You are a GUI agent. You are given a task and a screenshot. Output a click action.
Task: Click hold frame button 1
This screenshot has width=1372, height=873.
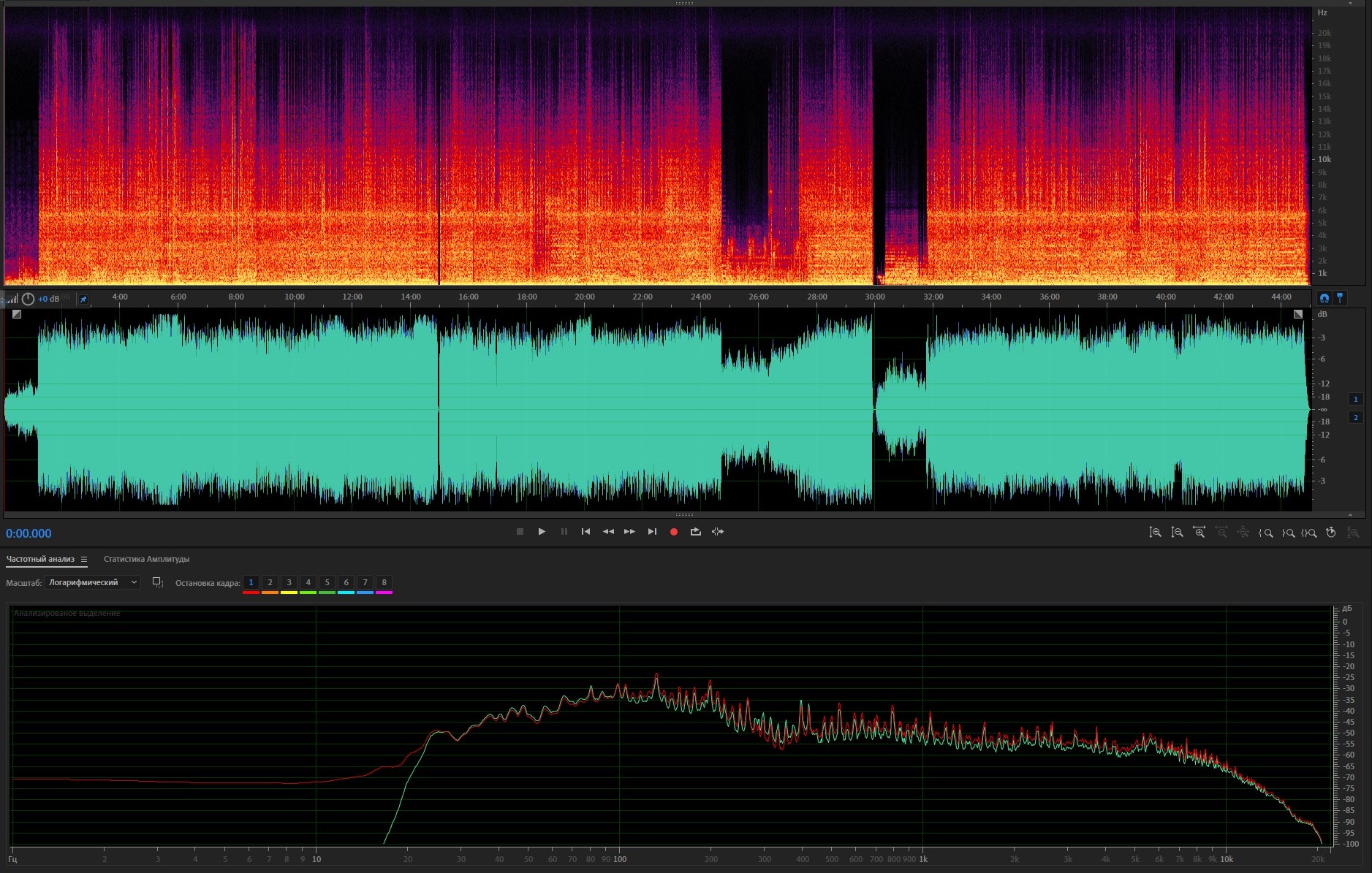[251, 583]
